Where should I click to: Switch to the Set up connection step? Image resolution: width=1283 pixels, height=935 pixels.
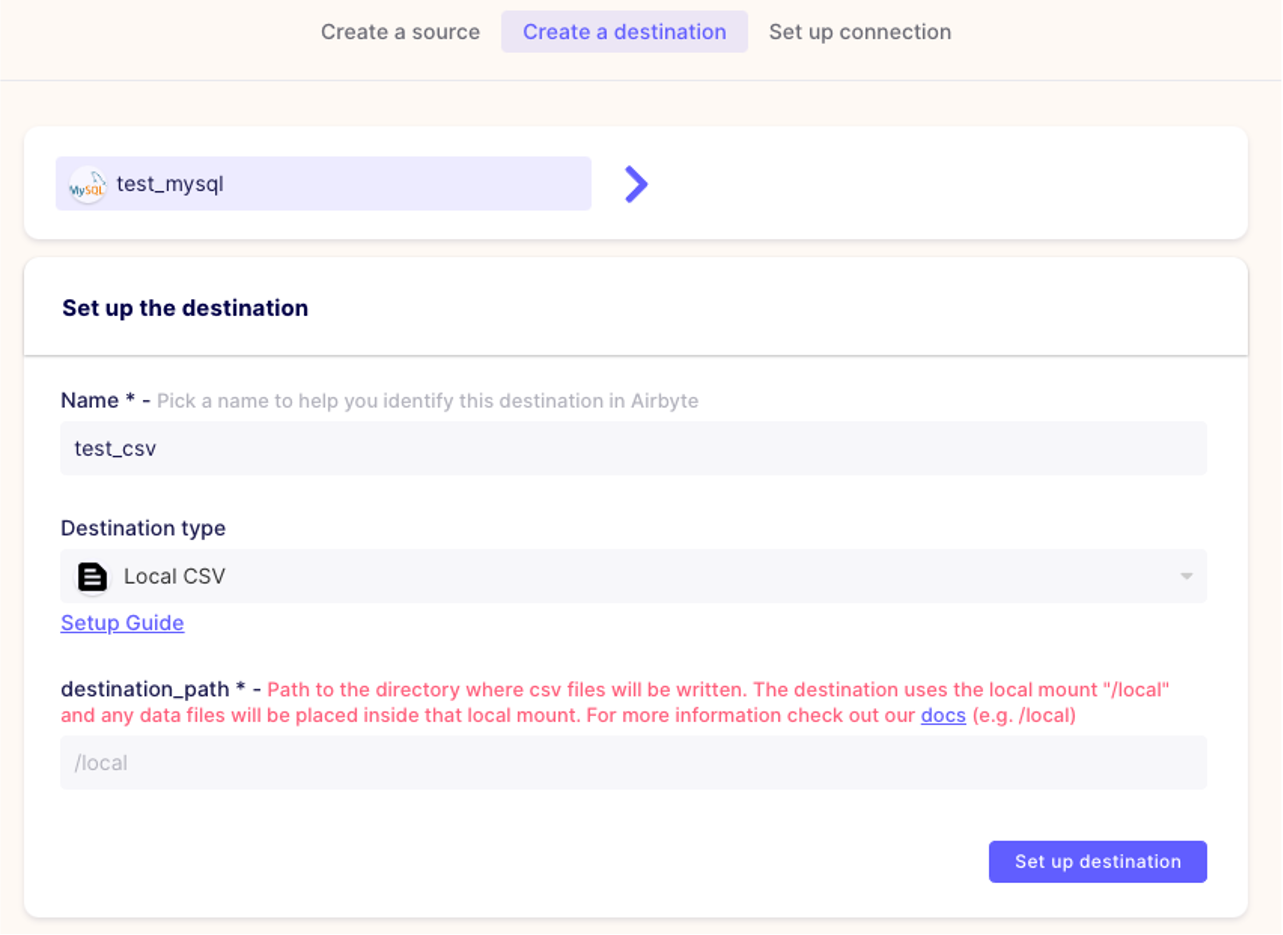859,32
